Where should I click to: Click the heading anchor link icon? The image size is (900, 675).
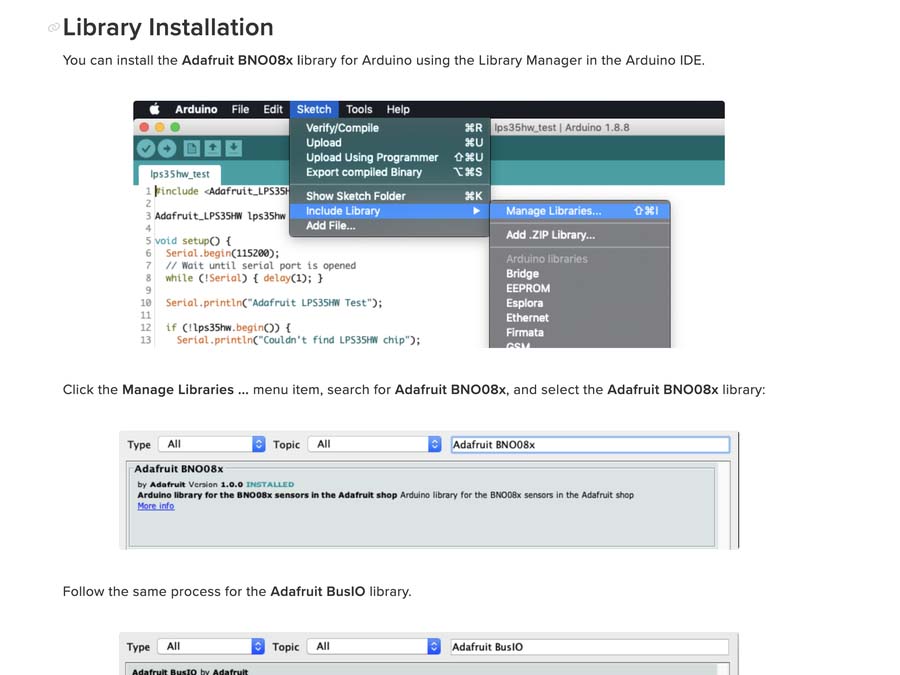tap(53, 28)
